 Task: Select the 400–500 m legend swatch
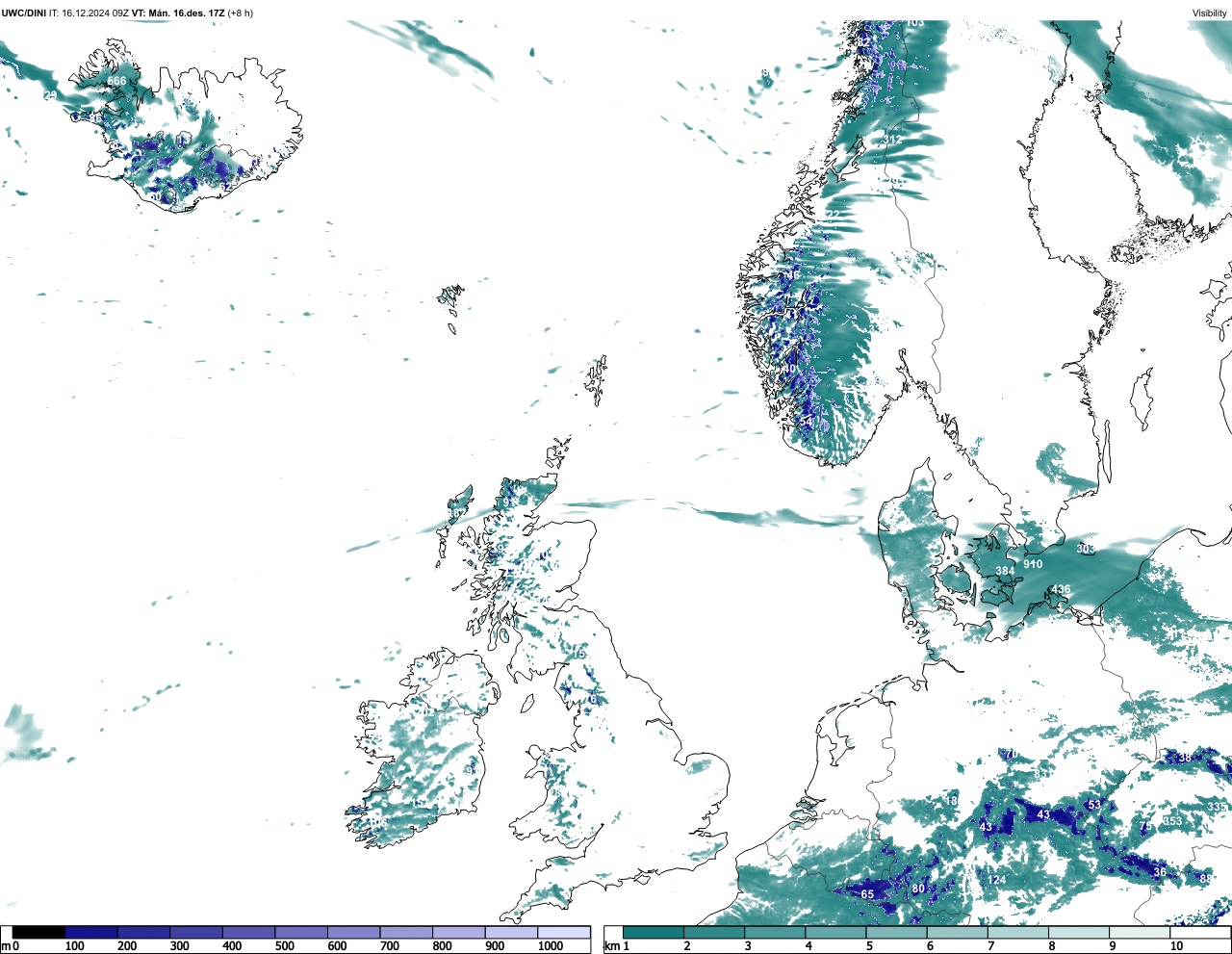click(x=248, y=932)
